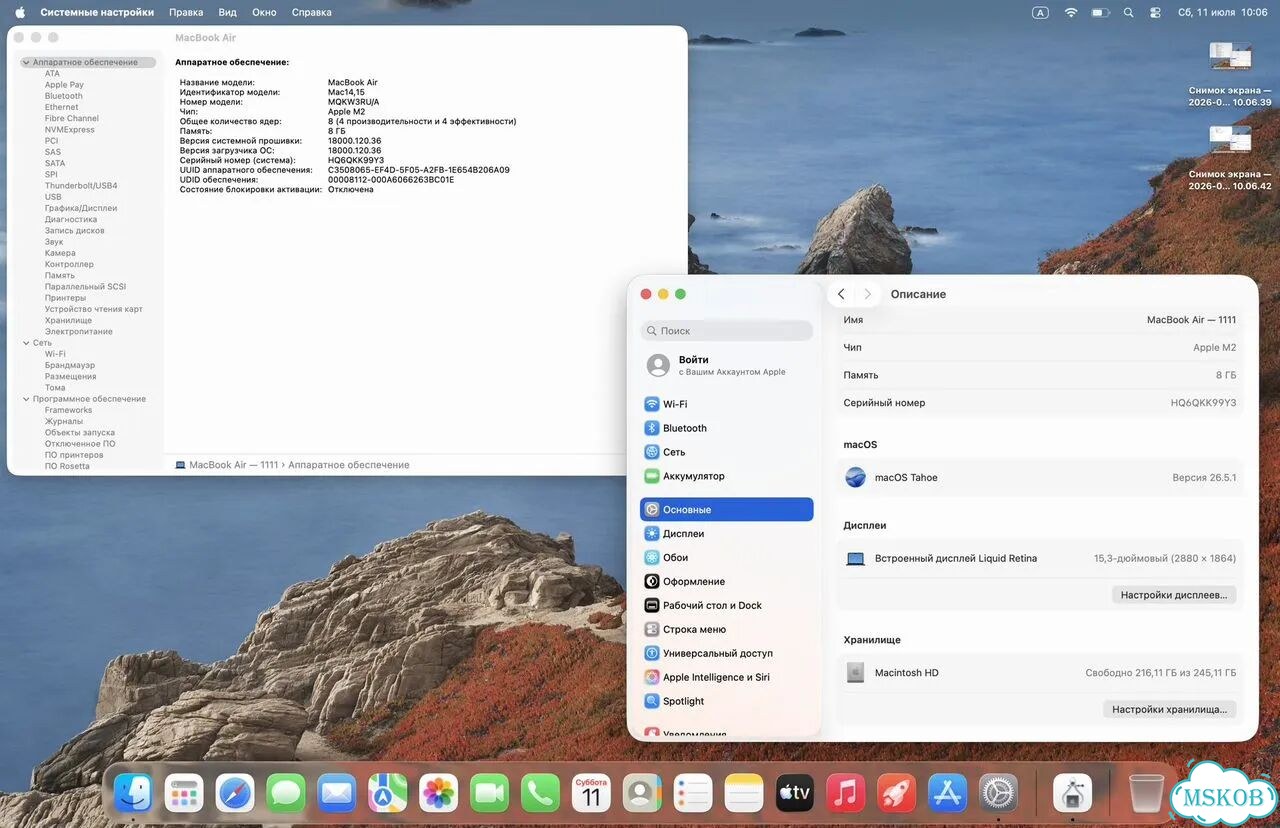Image resolution: width=1280 pixels, height=828 pixels.
Task: Open Notes app in the Dock
Action: (x=744, y=794)
